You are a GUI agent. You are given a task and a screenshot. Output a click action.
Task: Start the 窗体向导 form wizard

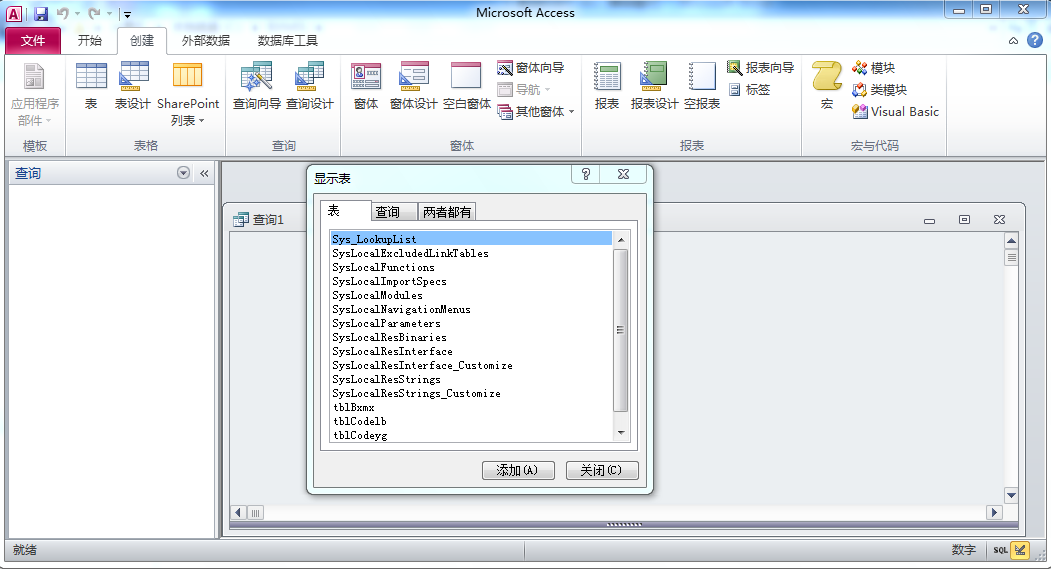[531, 68]
